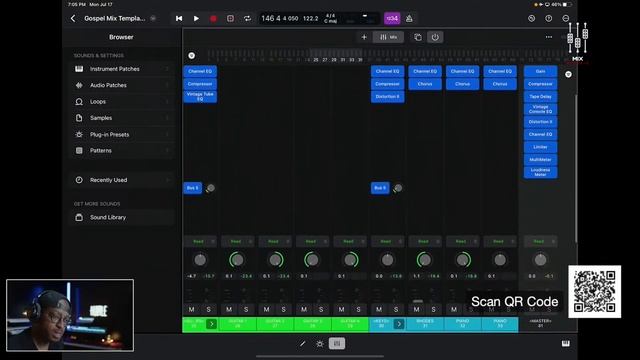
Task: Open Samples in Browser
Action: click(x=122, y=118)
